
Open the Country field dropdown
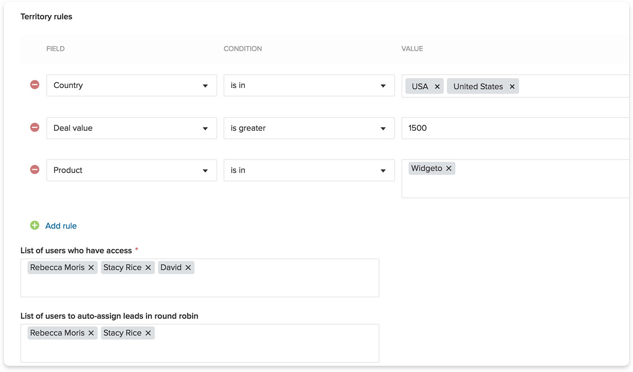coord(132,85)
